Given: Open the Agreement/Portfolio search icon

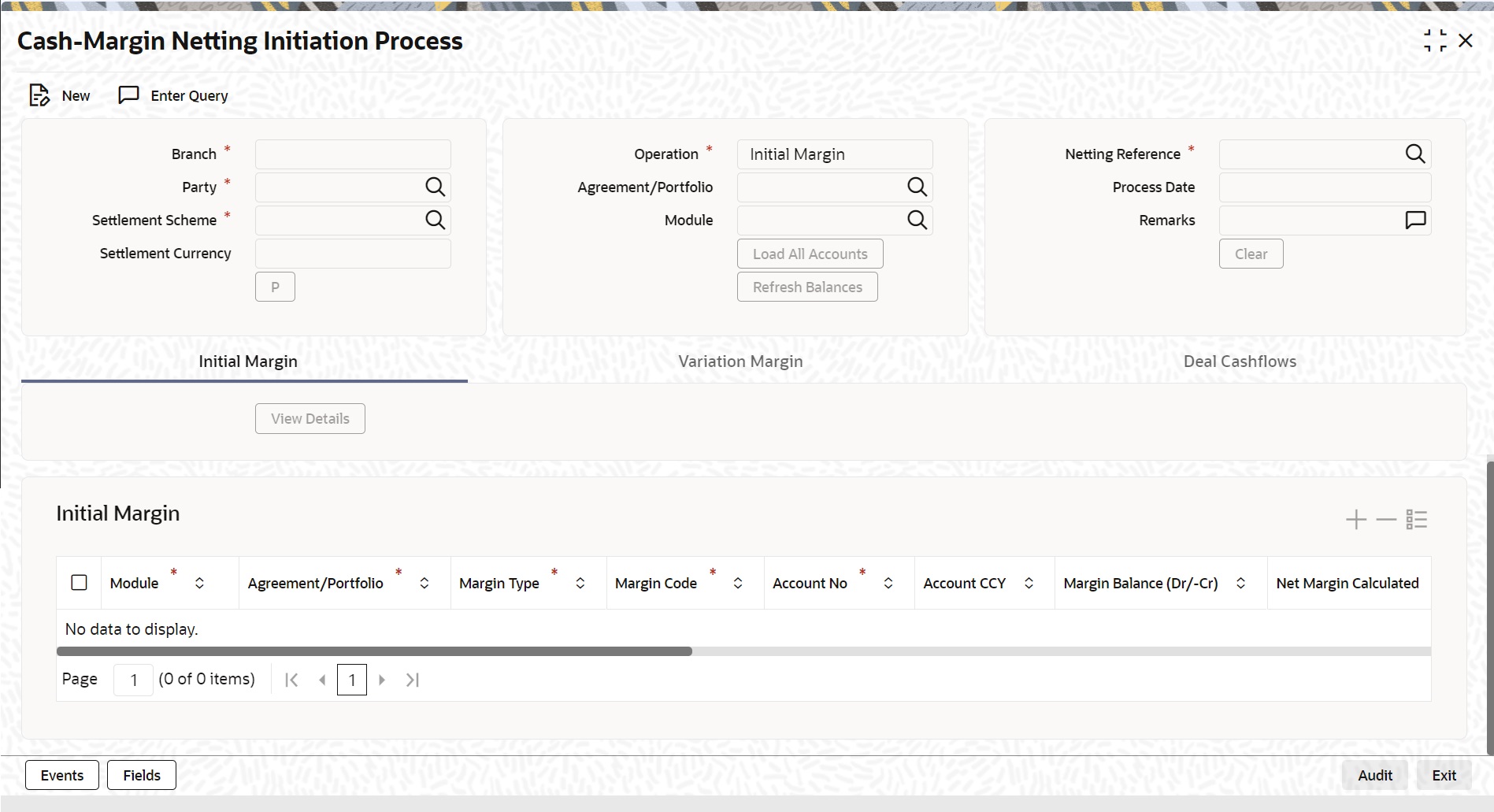Looking at the screenshot, I should [x=917, y=187].
